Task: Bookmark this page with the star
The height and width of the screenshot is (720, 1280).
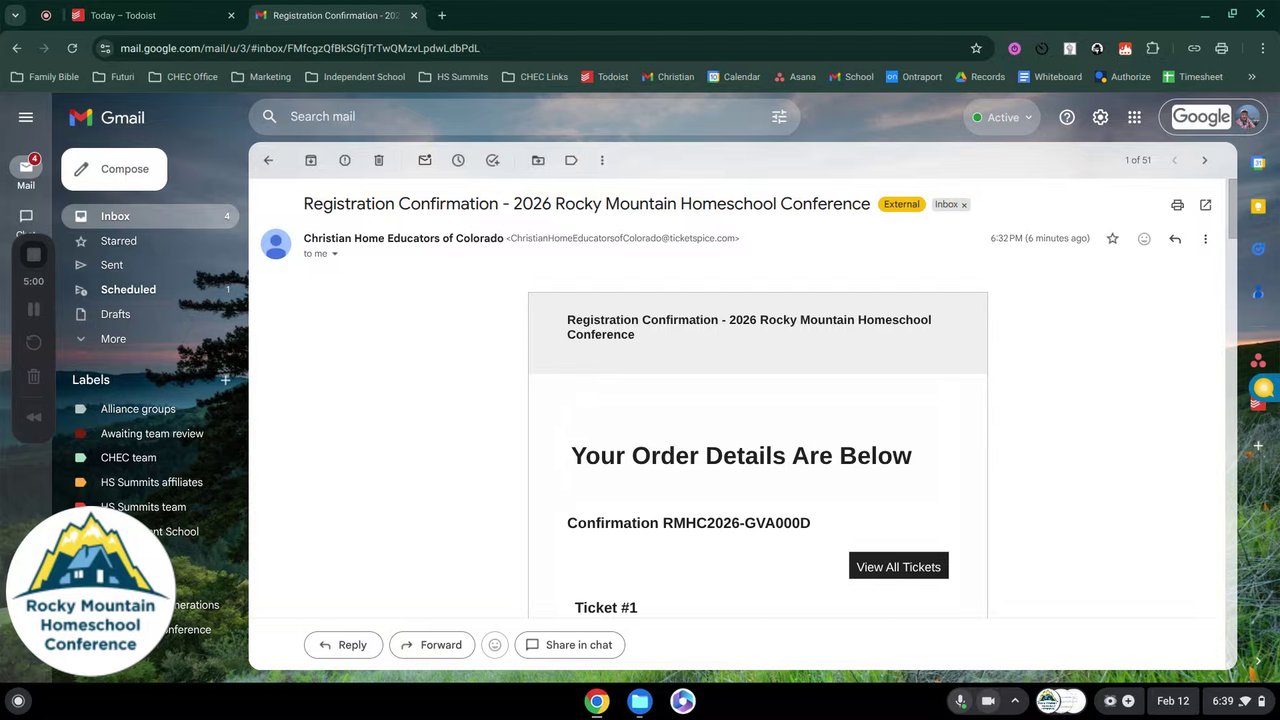Action: [976, 48]
